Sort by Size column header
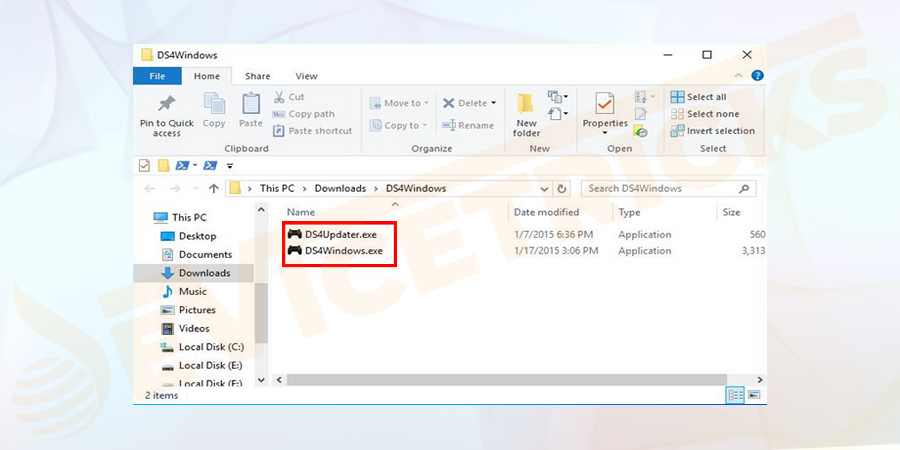 tap(731, 212)
